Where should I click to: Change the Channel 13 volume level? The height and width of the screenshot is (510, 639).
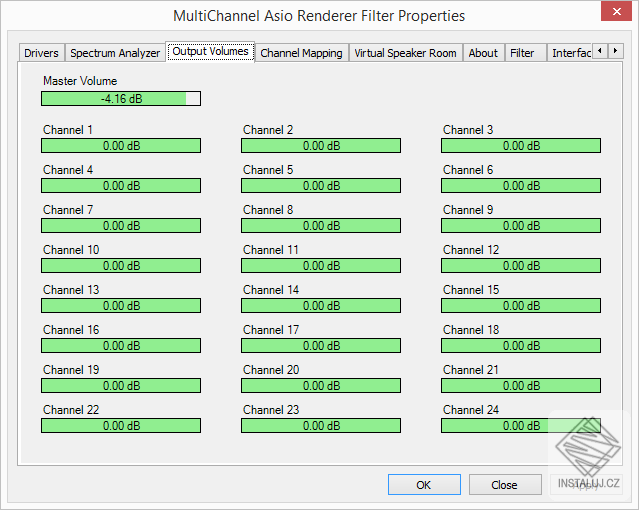coord(121,305)
